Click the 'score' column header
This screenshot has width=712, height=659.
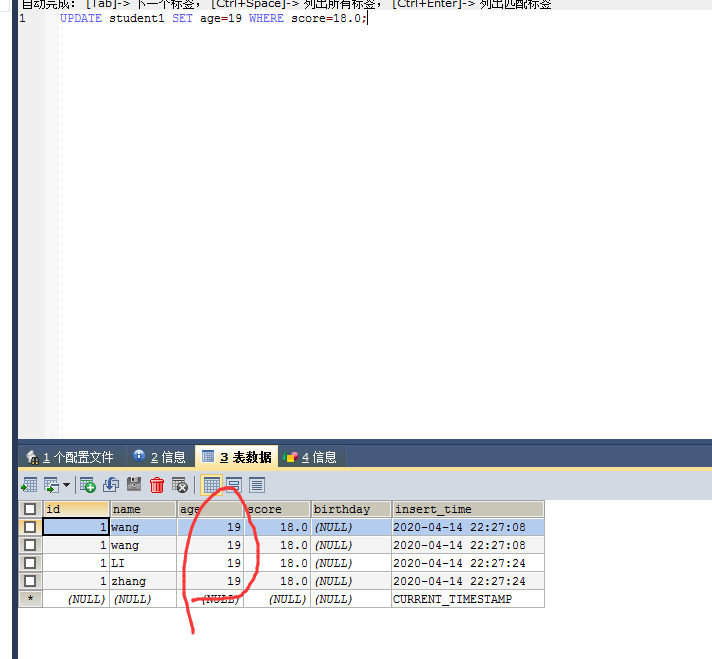pos(277,509)
